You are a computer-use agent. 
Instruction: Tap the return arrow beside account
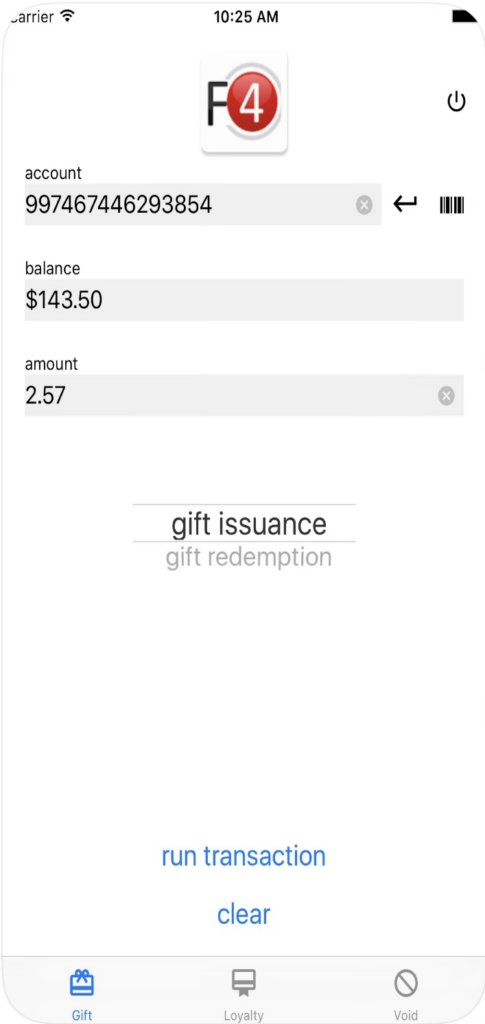point(405,204)
